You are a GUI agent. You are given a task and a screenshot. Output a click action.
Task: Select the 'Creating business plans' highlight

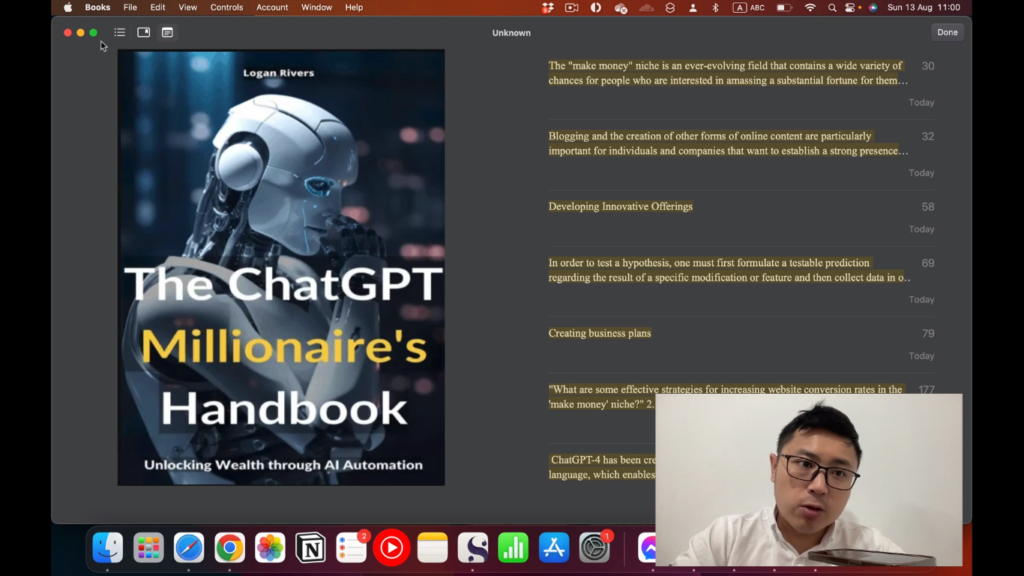point(600,333)
